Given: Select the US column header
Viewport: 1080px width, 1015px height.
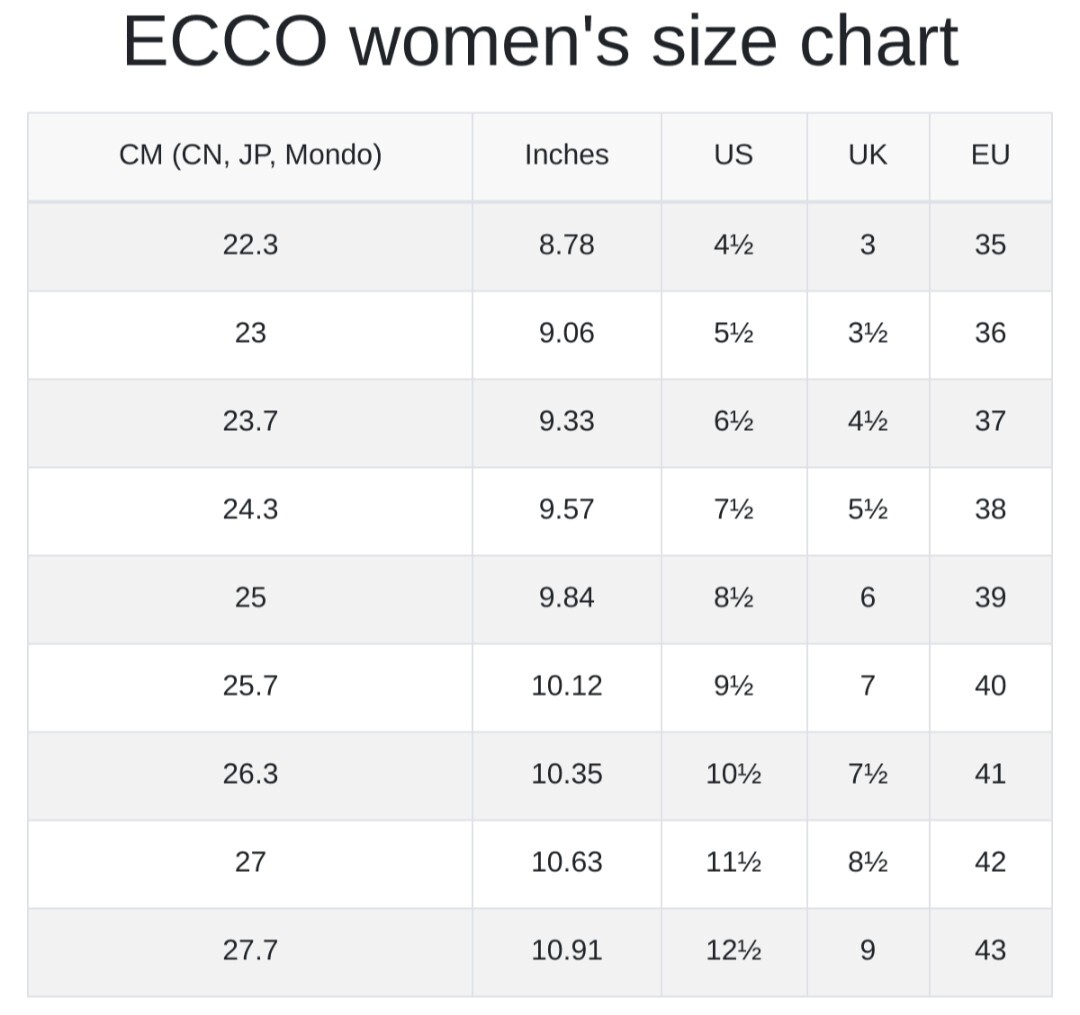Looking at the screenshot, I should (x=733, y=155).
